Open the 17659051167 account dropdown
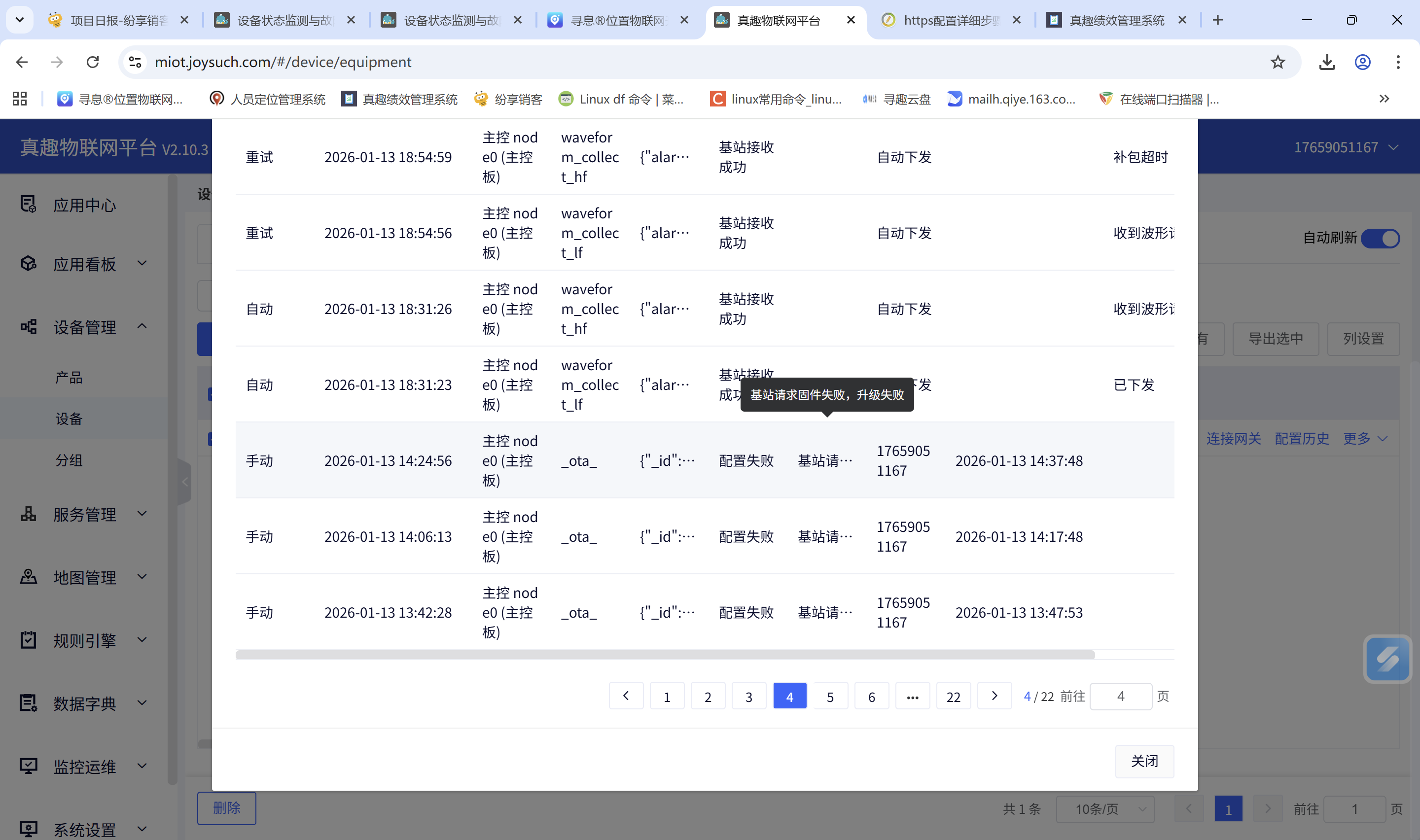Image resolution: width=1420 pixels, height=840 pixels. 1346,148
